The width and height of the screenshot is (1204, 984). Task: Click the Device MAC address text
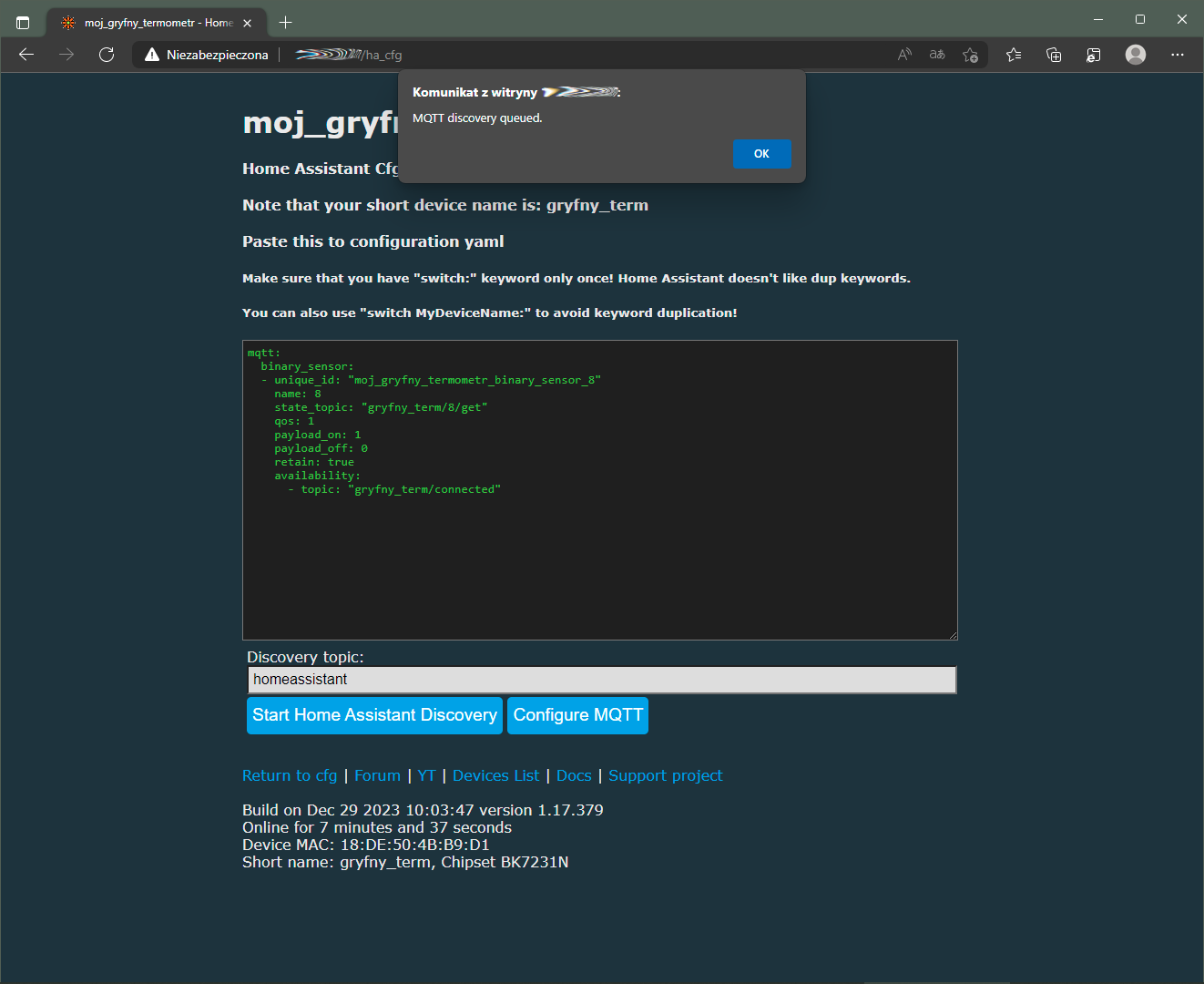366,845
